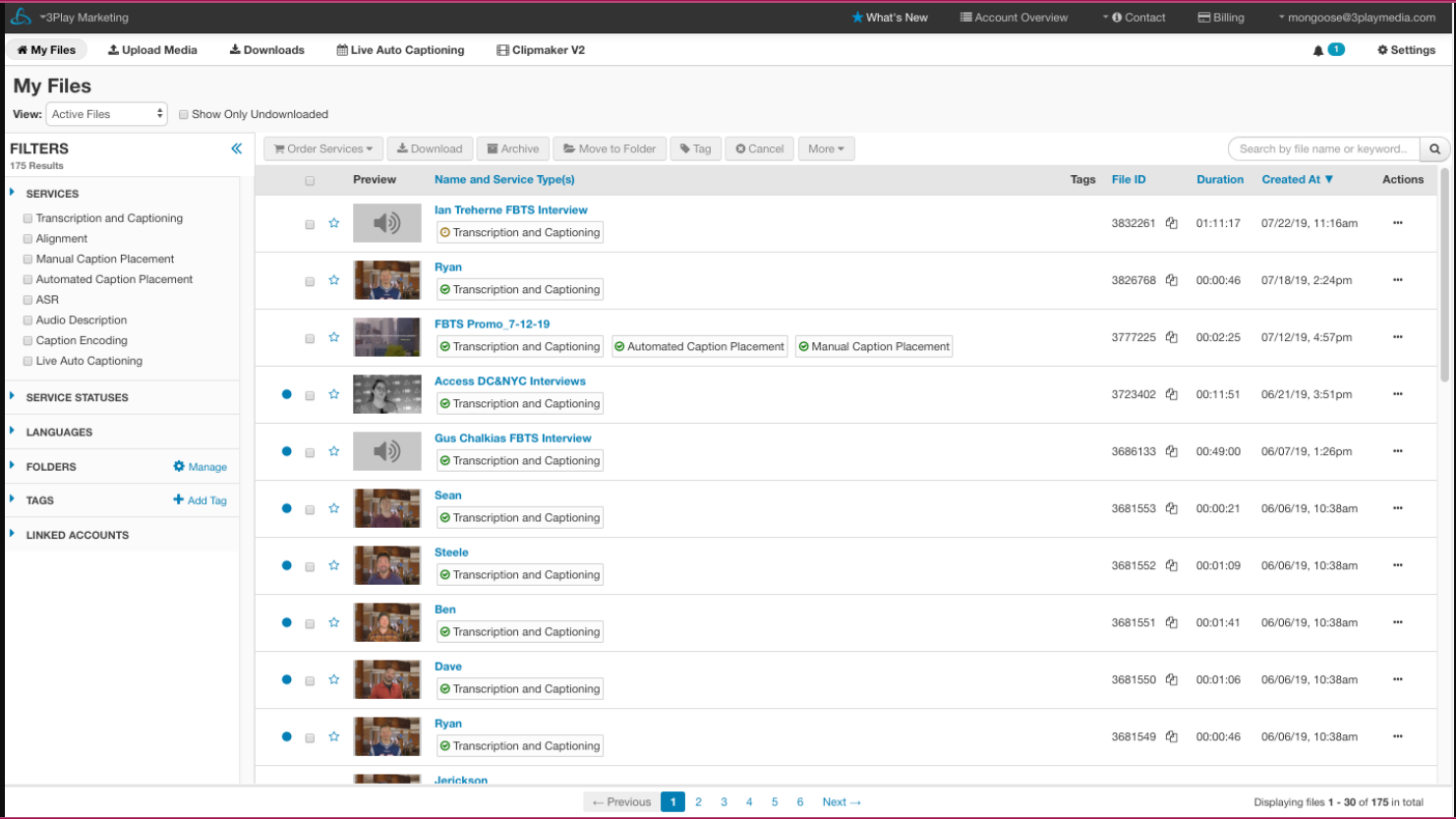The width and height of the screenshot is (1456, 819).
Task: Open actions menu for Gus Chalkias interview
Action: 1397,451
